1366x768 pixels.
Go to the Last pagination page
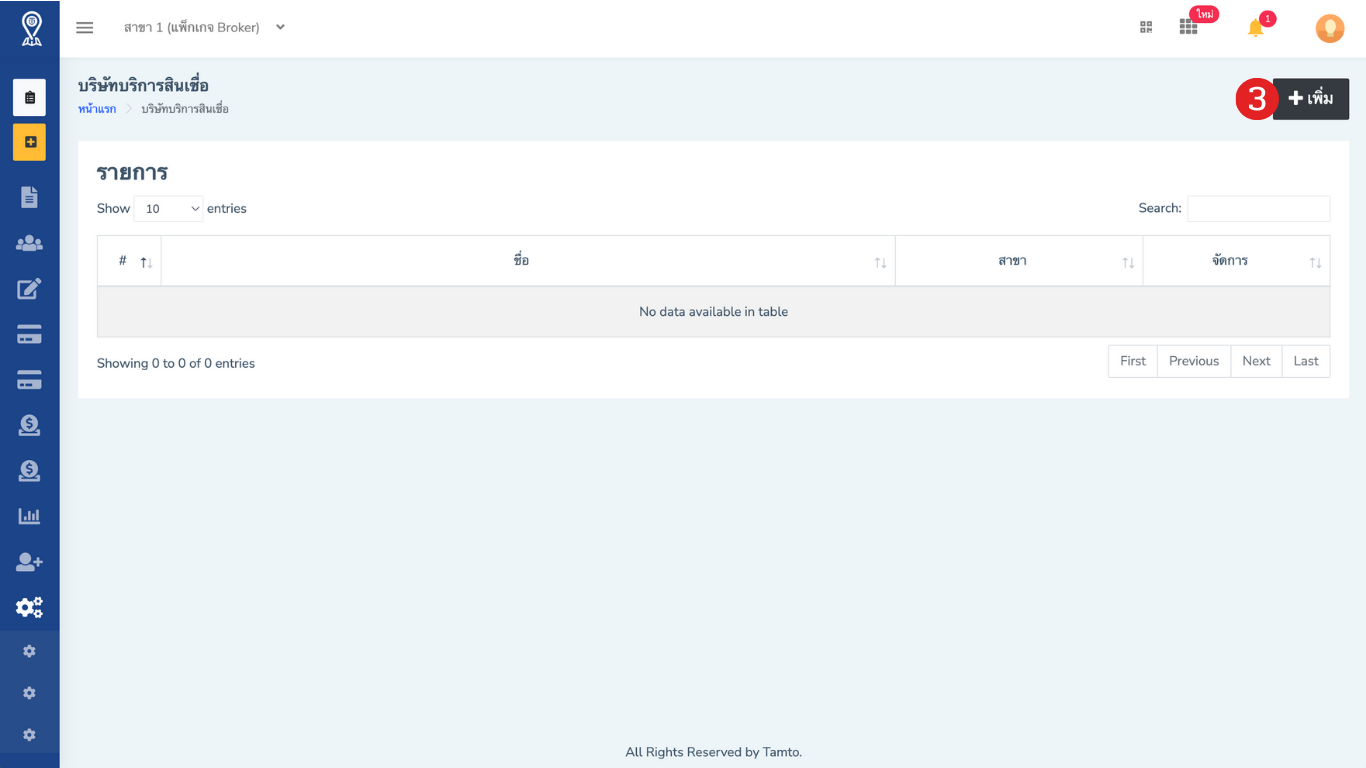point(1306,361)
